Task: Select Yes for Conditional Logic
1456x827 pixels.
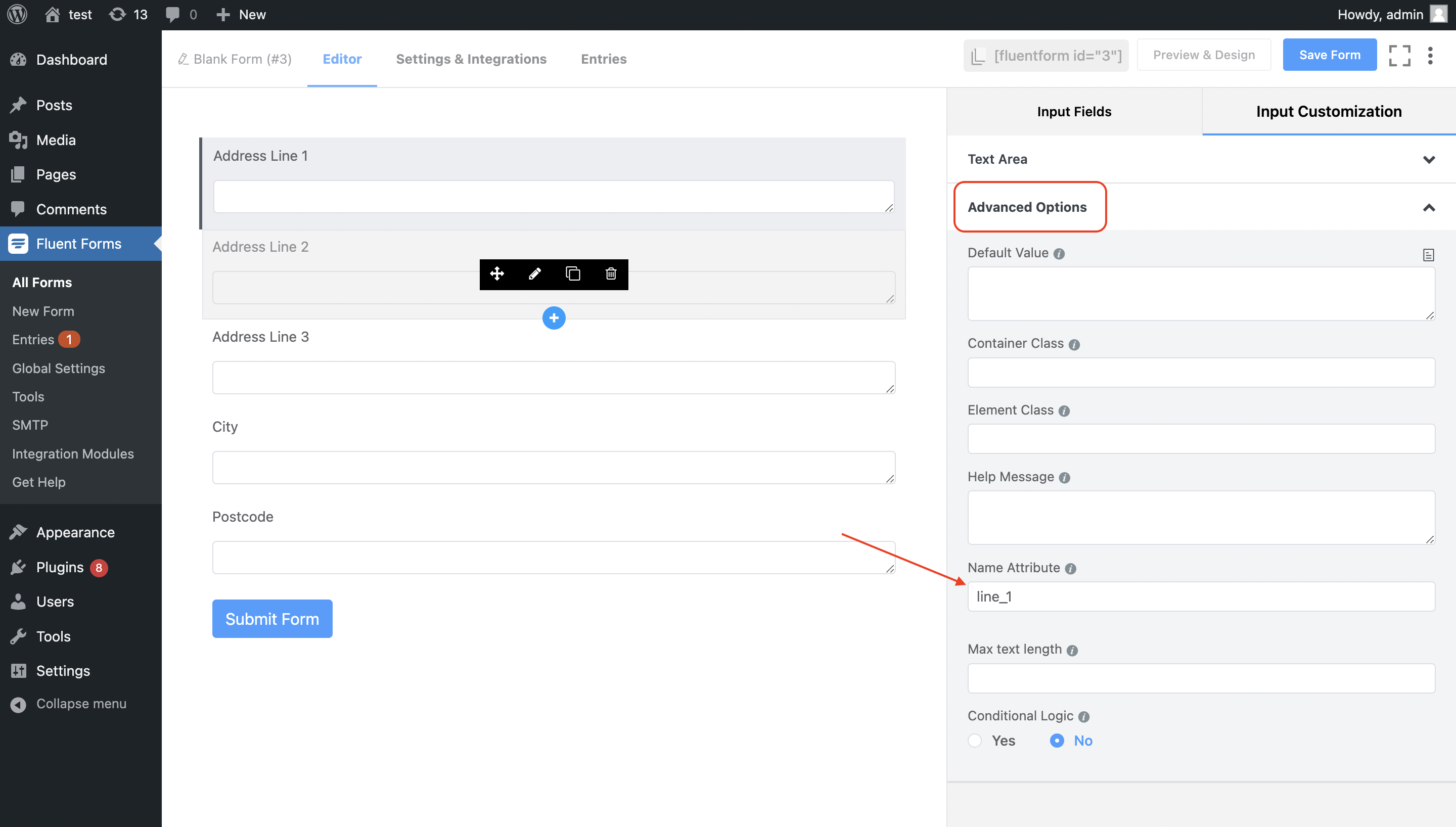Action: click(974, 740)
